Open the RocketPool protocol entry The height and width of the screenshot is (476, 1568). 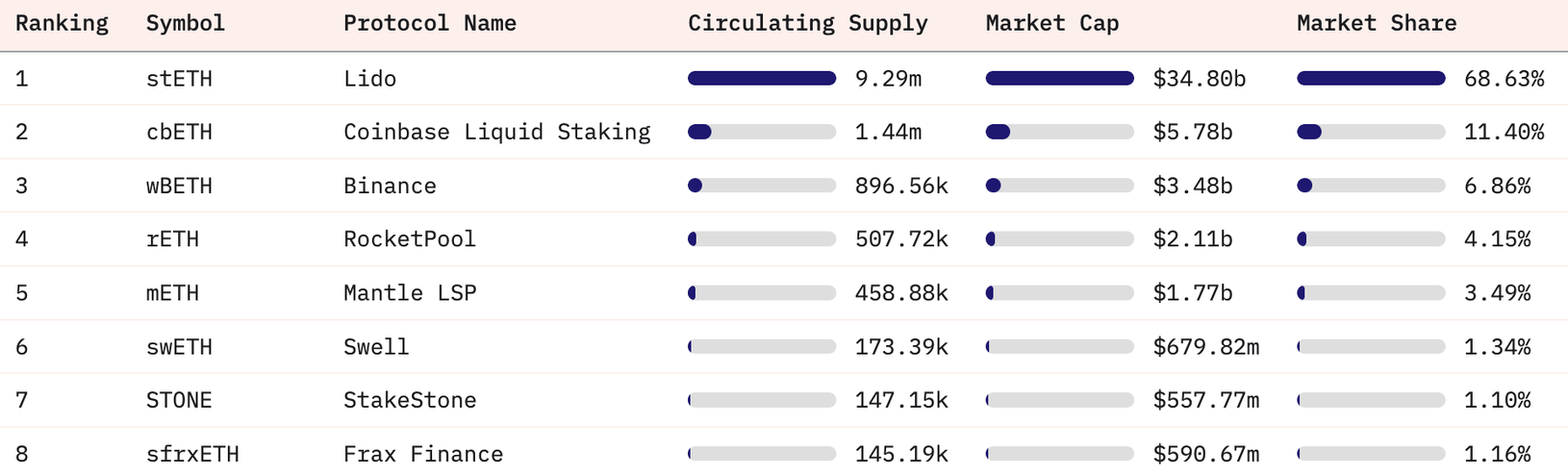tap(409, 239)
